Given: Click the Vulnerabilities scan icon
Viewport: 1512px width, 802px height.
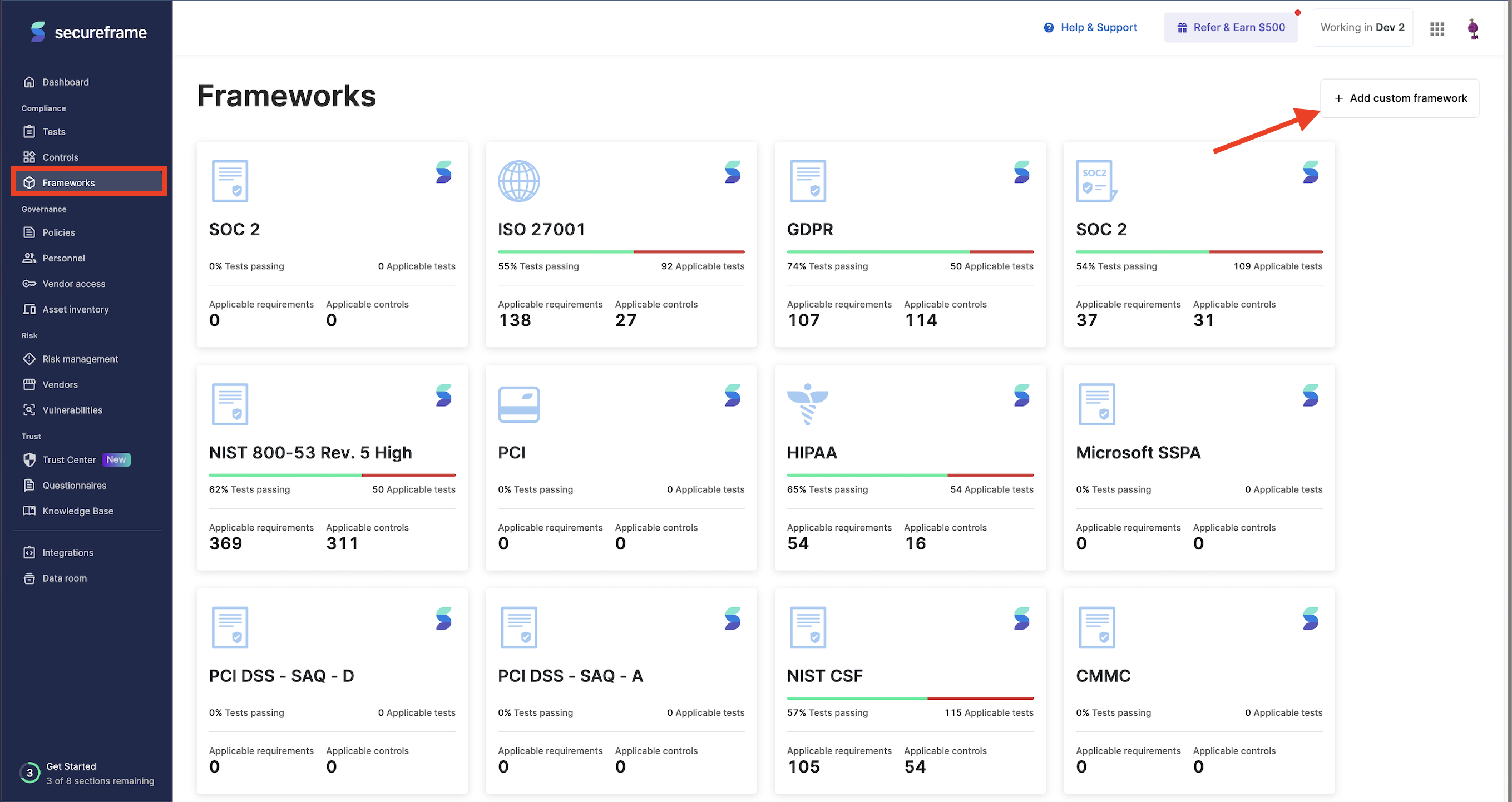Looking at the screenshot, I should point(29,410).
